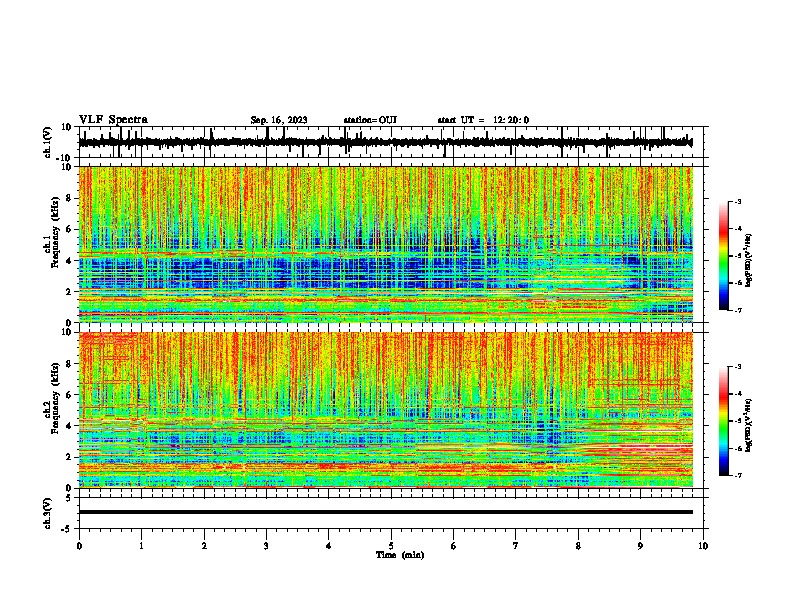
Task: Click the "Time (min)" axis label
Action: tap(400, 555)
